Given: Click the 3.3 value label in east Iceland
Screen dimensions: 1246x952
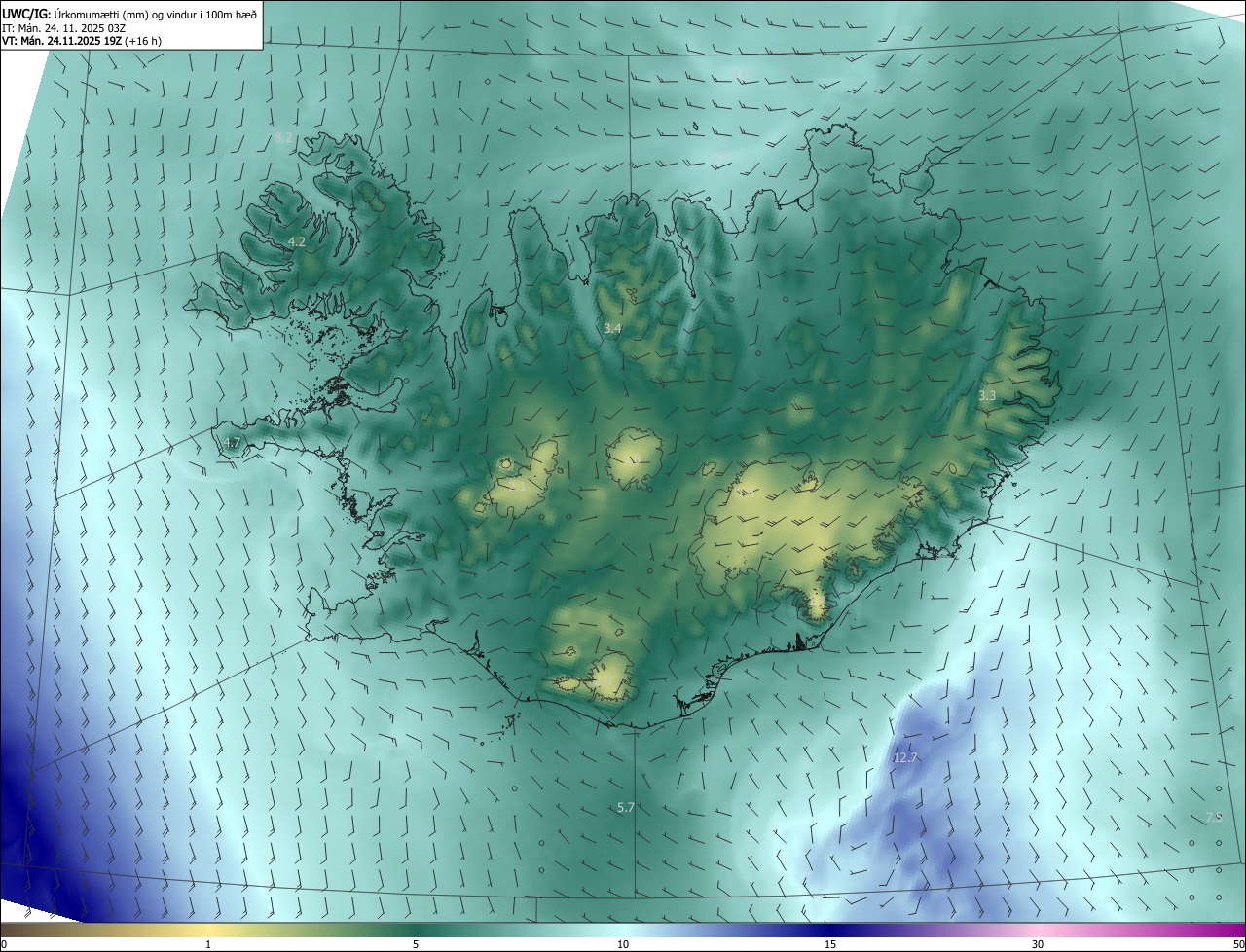Looking at the screenshot, I should (x=987, y=395).
